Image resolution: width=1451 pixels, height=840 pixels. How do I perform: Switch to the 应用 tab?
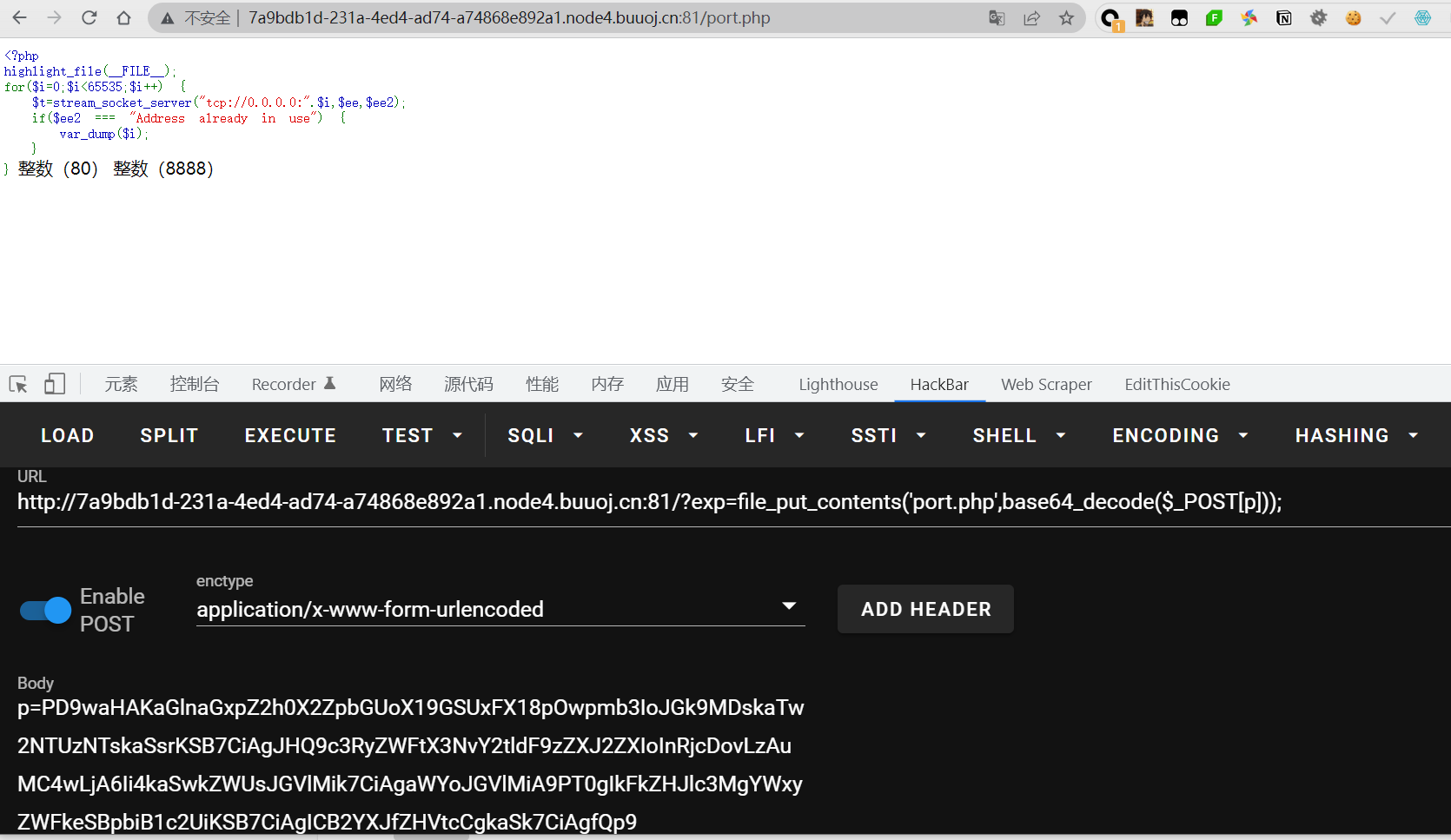tap(672, 384)
